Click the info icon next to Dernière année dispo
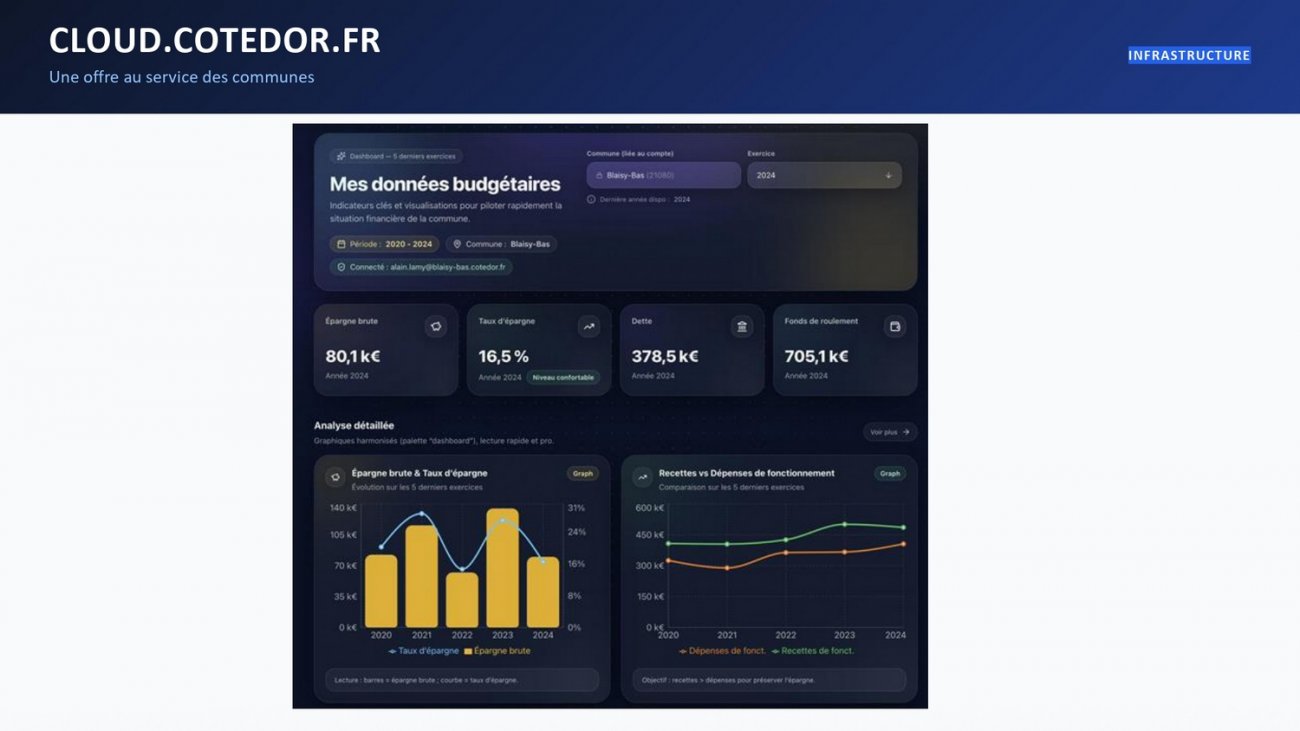 pyautogui.click(x=592, y=200)
